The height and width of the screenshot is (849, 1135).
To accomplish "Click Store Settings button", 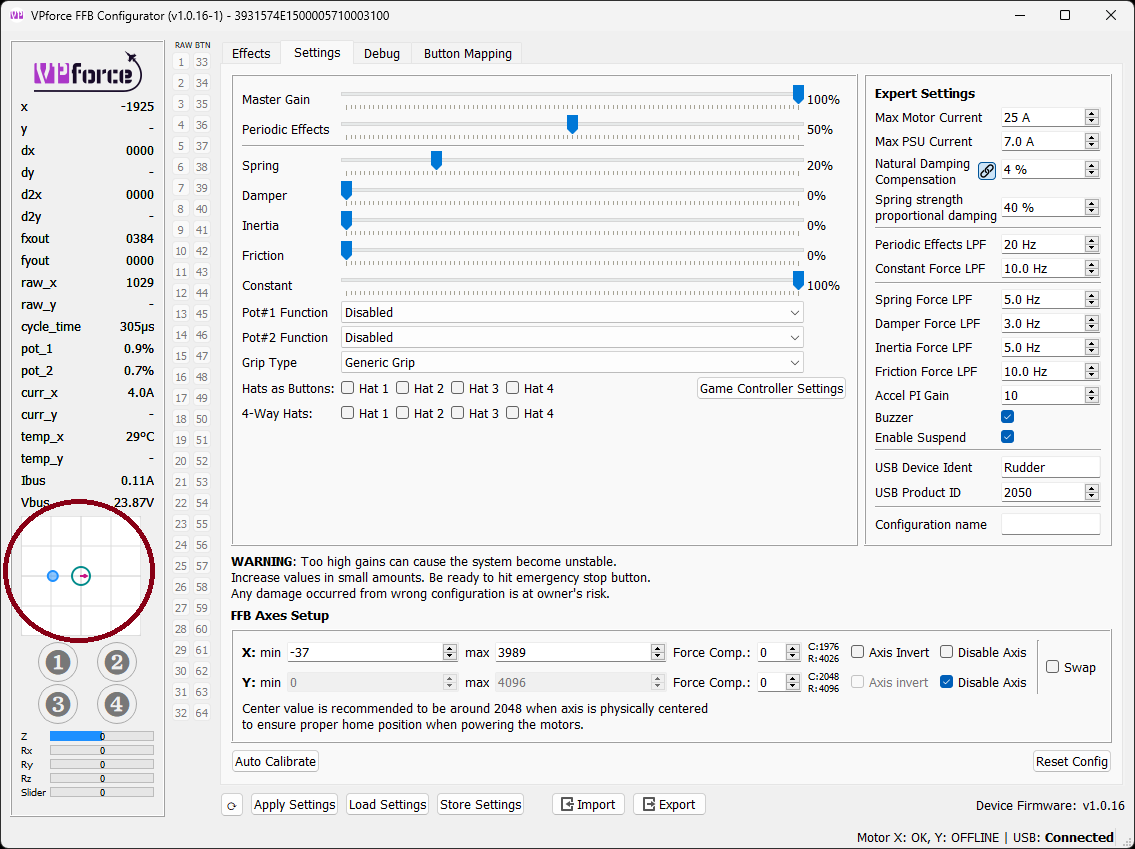I will [481, 804].
